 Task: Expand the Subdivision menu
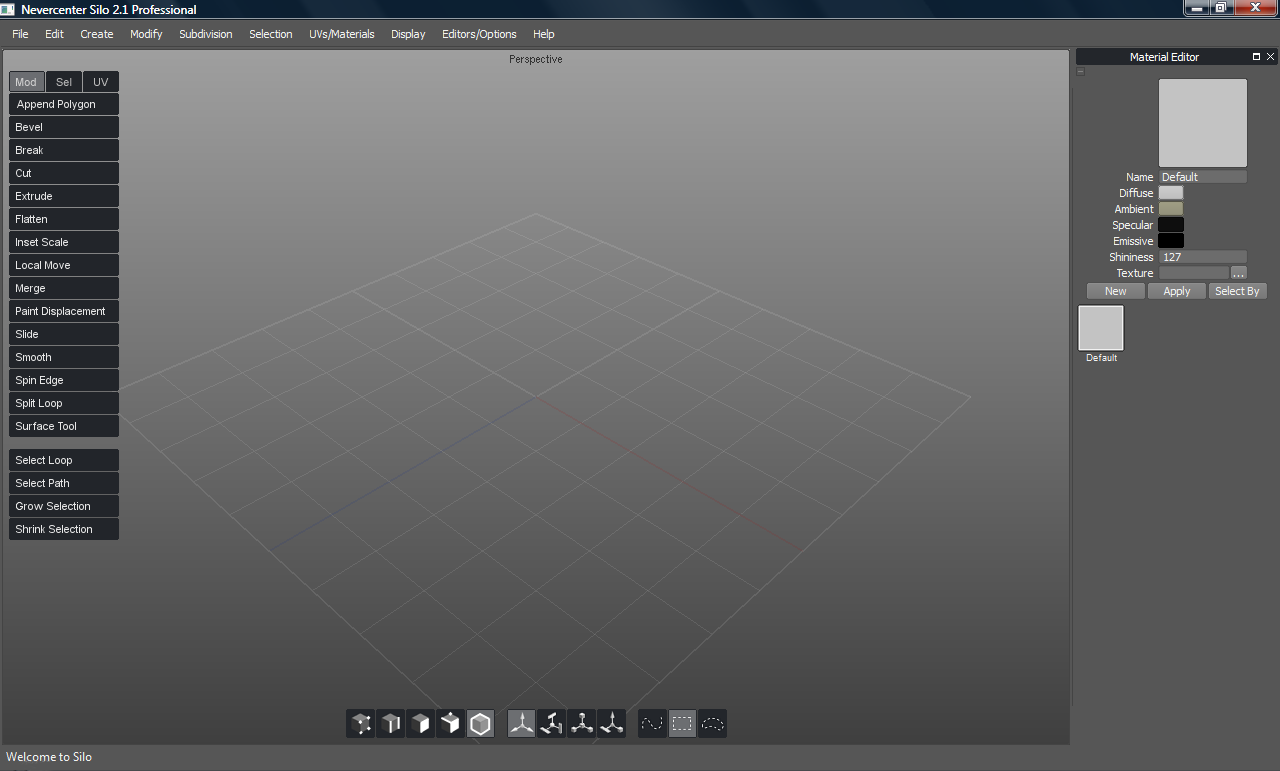point(205,34)
